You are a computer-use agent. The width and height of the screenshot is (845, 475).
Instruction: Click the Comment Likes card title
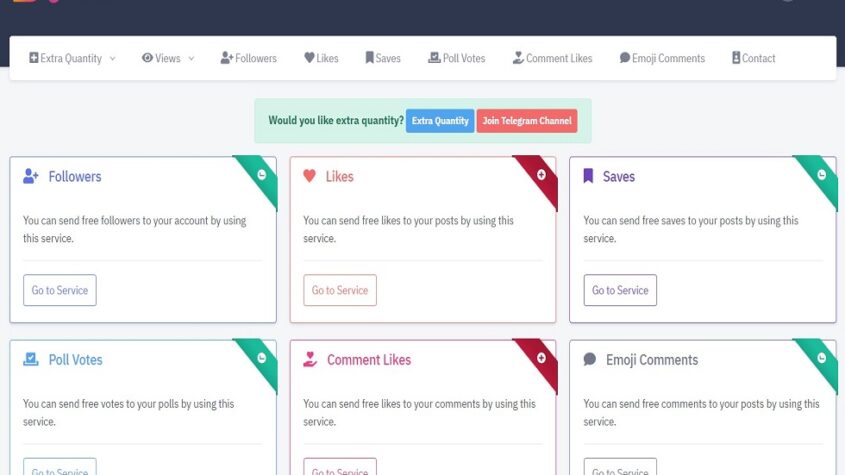tap(369, 360)
